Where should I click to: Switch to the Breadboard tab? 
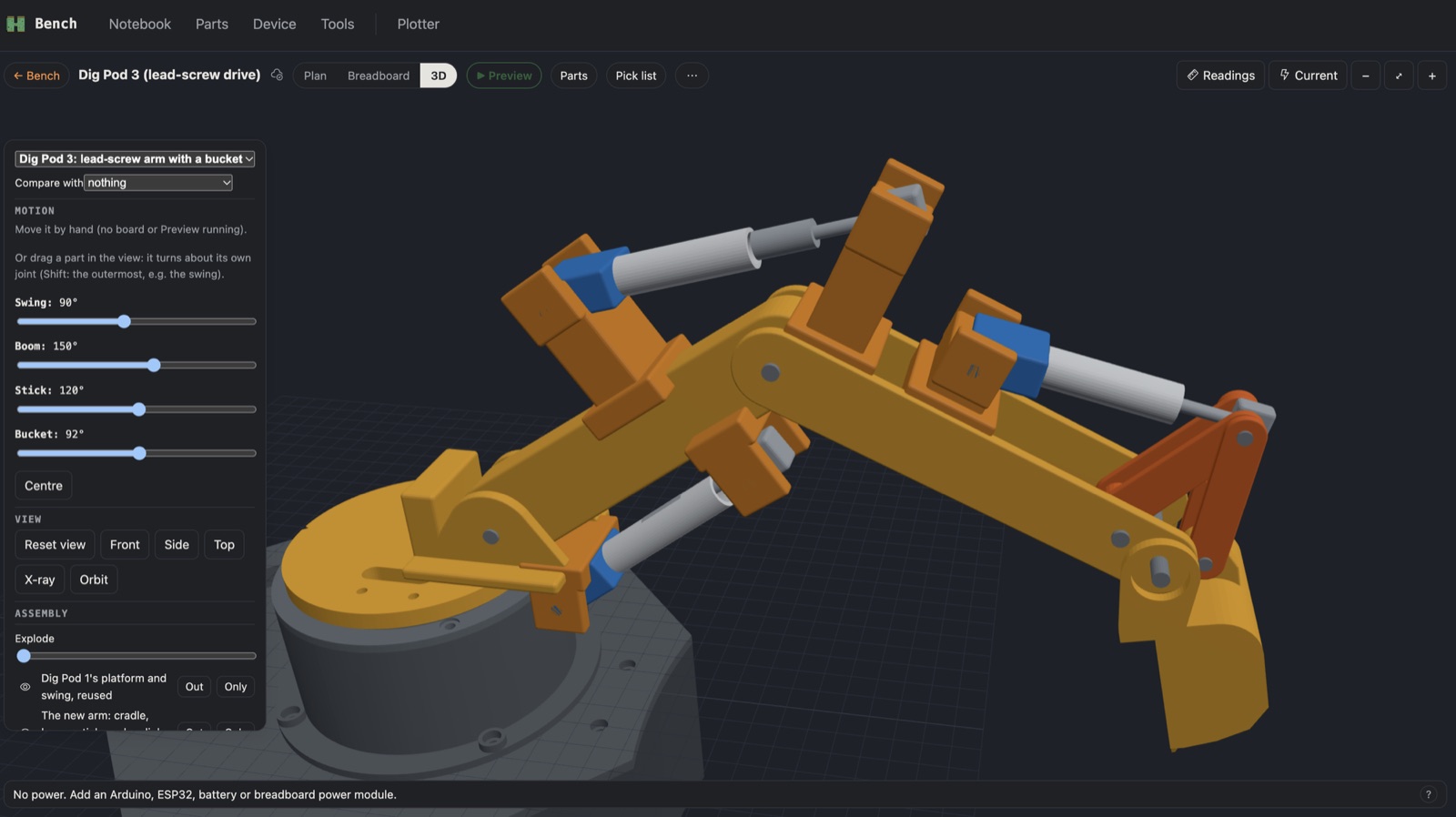tap(379, 76)
